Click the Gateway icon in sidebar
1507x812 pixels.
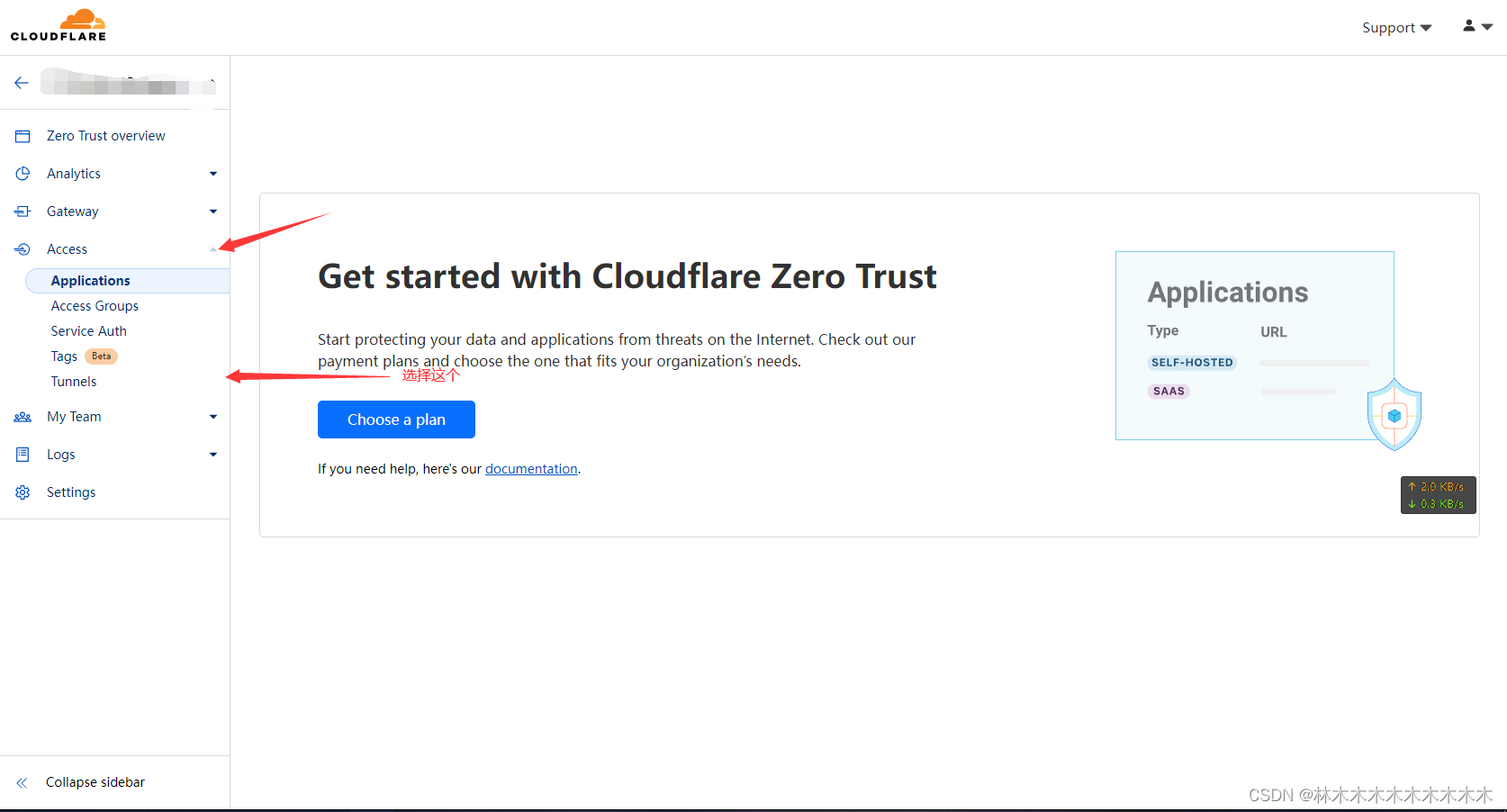tap(22, 211)
